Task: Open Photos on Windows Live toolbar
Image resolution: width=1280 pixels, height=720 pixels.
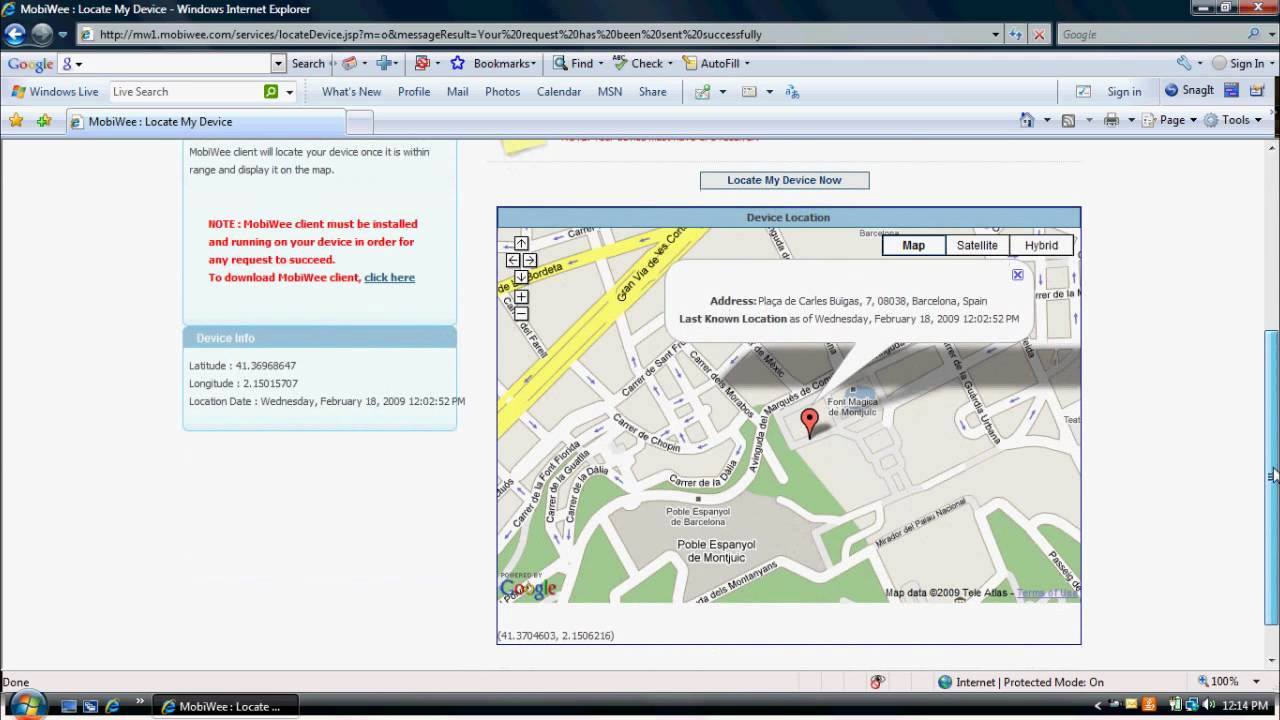Action: (x=502, y=91)
